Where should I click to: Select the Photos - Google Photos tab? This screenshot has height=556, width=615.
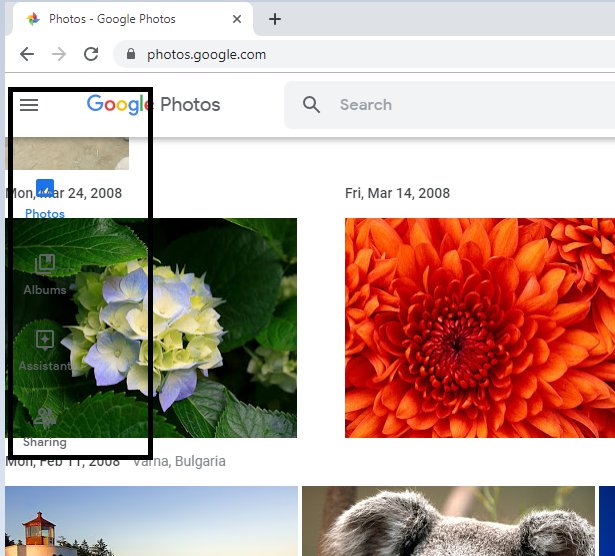[x=133, y=19]
